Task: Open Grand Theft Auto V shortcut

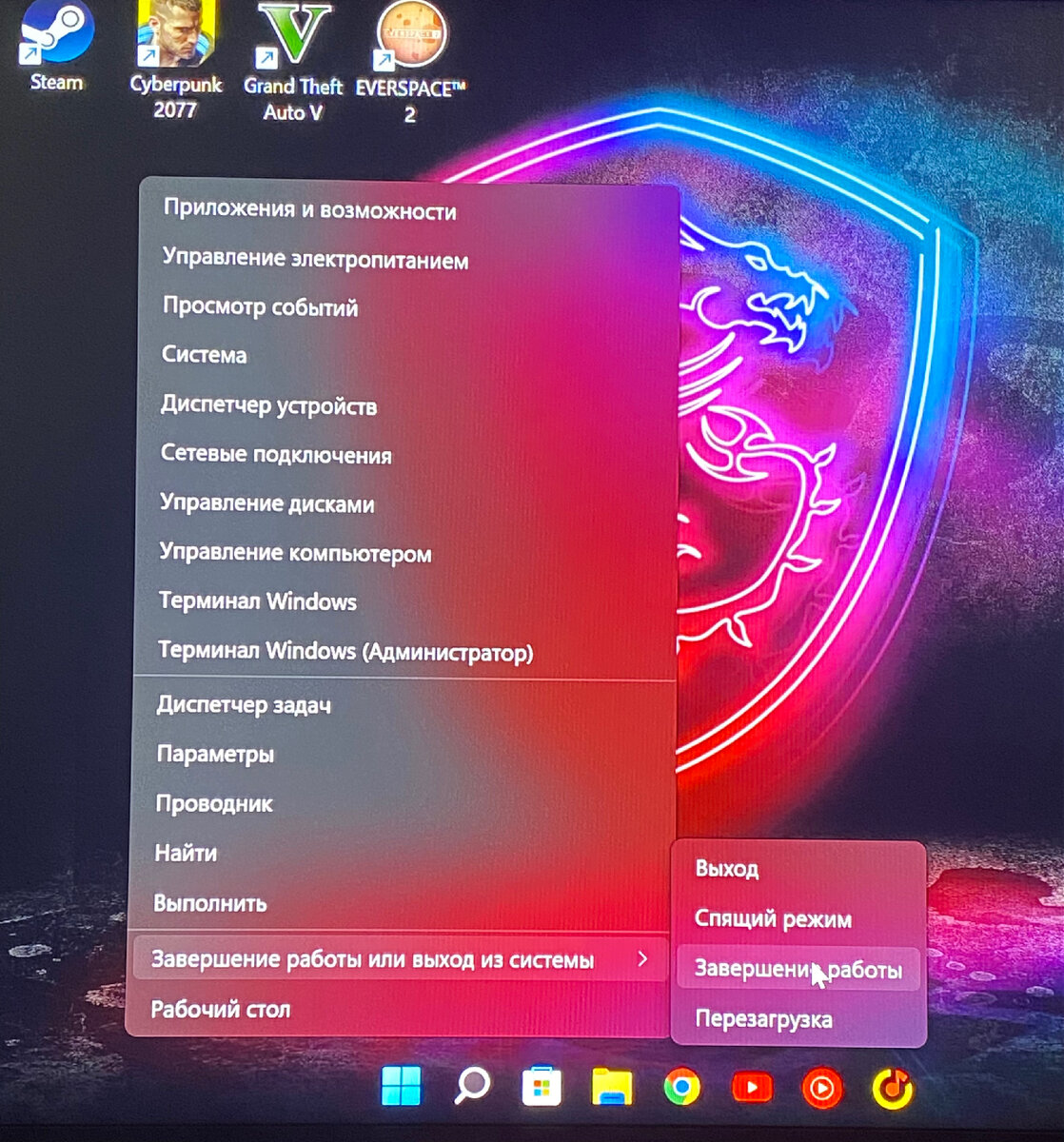Action: coord(293,62)
